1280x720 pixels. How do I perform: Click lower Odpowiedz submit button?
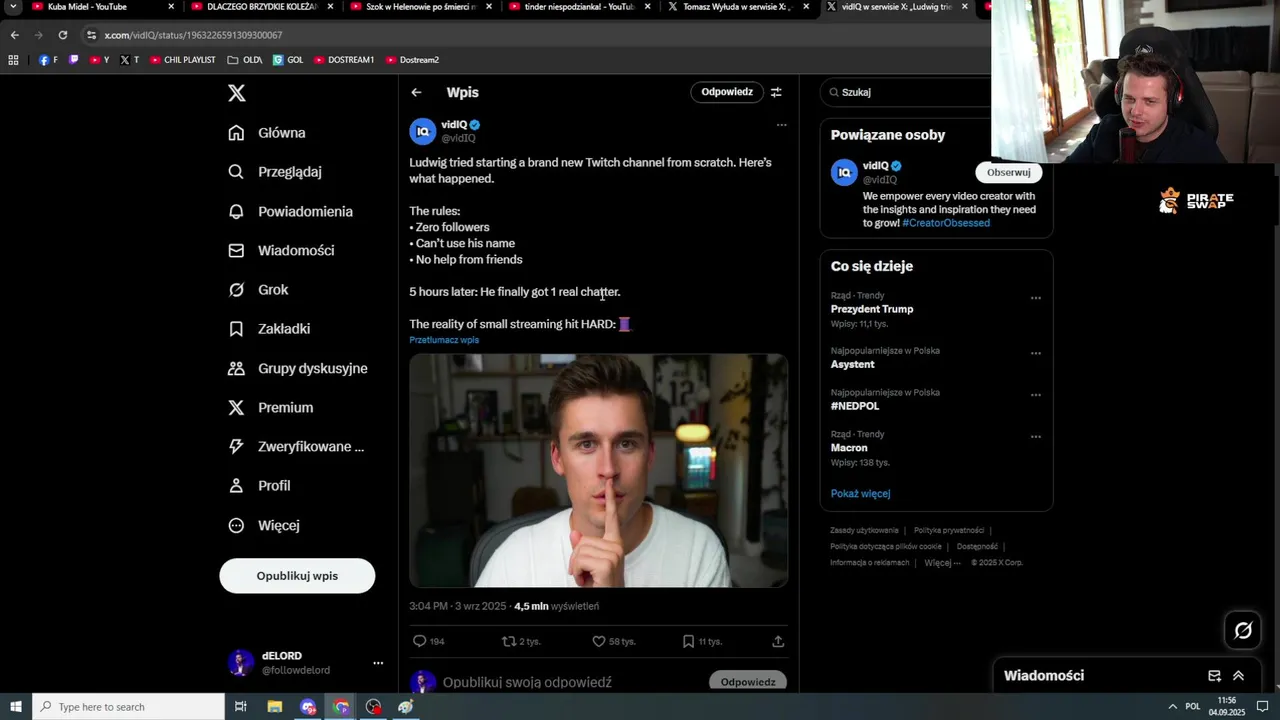coord(748,682)
